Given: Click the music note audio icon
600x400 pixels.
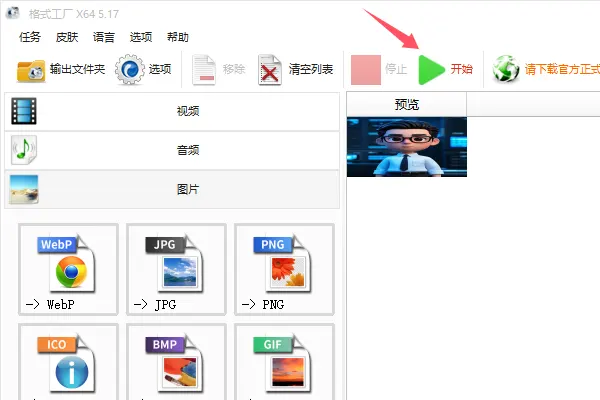Looking at the screenshot, I should pyautogui.click(x=24, y=150).
